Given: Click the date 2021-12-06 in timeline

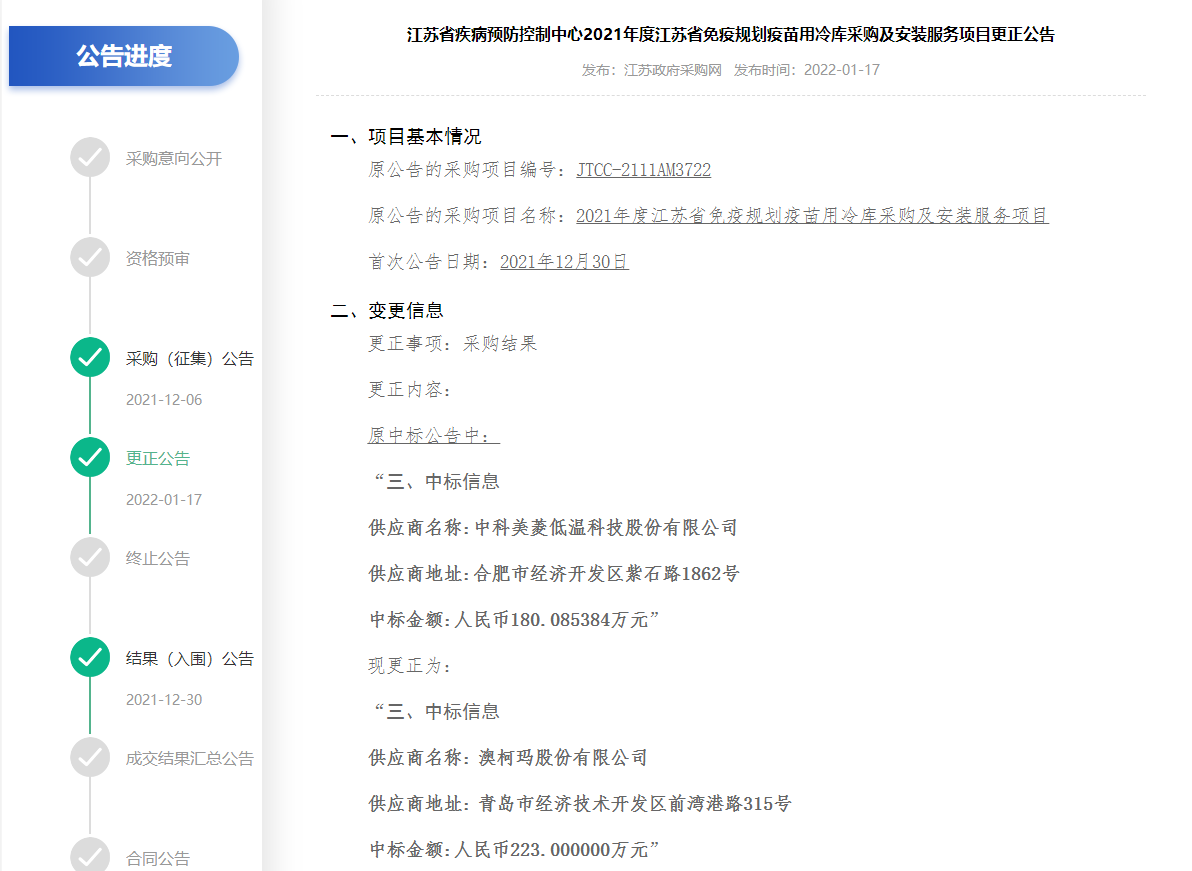Looking at the screenshot, I should (163, 400).
